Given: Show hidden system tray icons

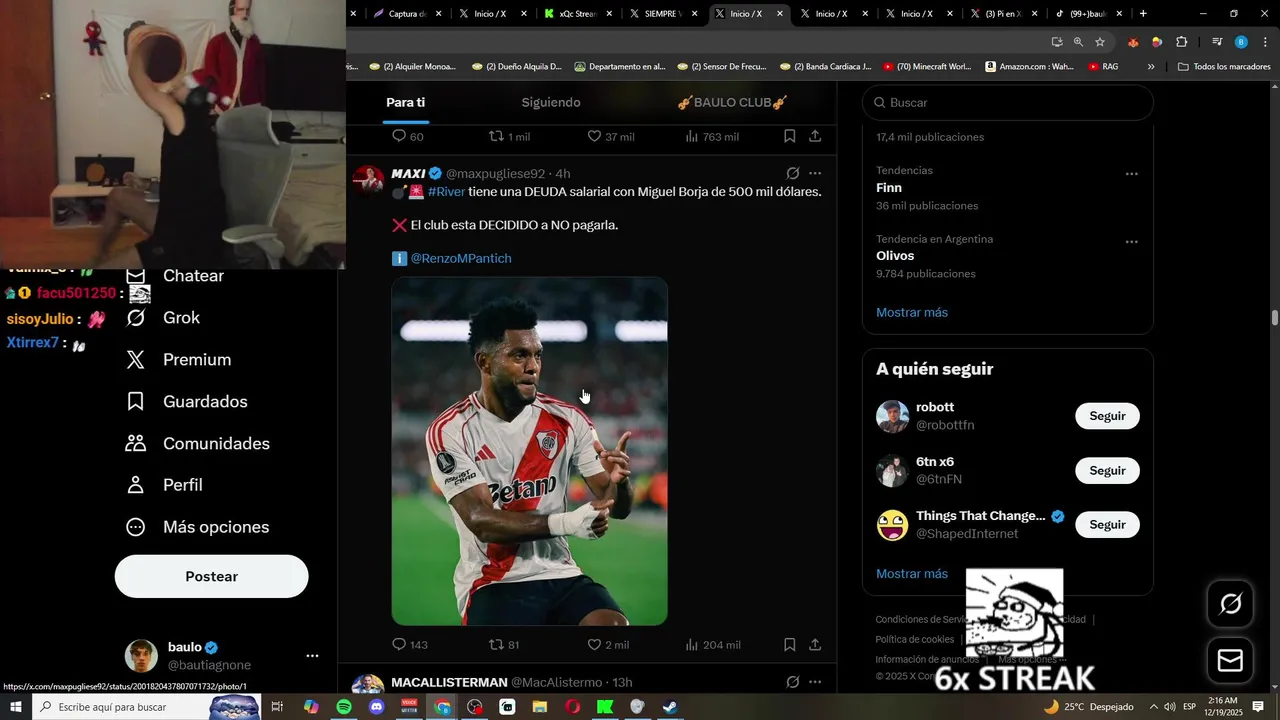Looking at the screenshot, I should click(x=1154, y=707).
